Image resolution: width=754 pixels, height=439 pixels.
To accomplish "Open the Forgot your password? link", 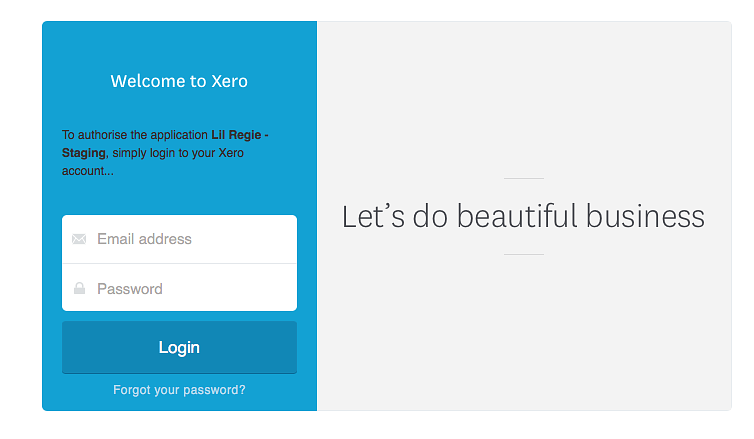I will point(179,390).
